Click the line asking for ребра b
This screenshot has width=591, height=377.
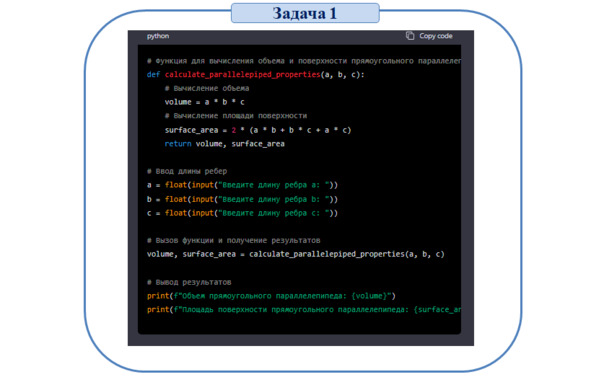click(x=242, y=199)
